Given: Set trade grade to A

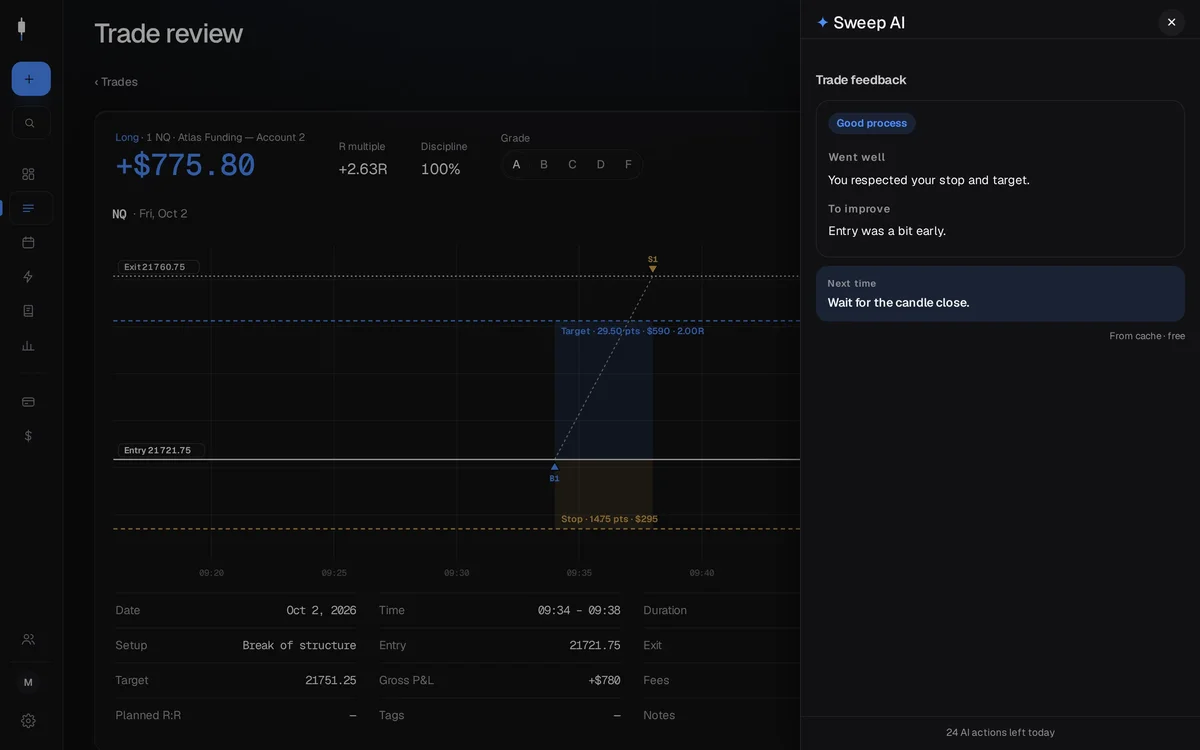Looking at the screenshot, I should point(516,165).
